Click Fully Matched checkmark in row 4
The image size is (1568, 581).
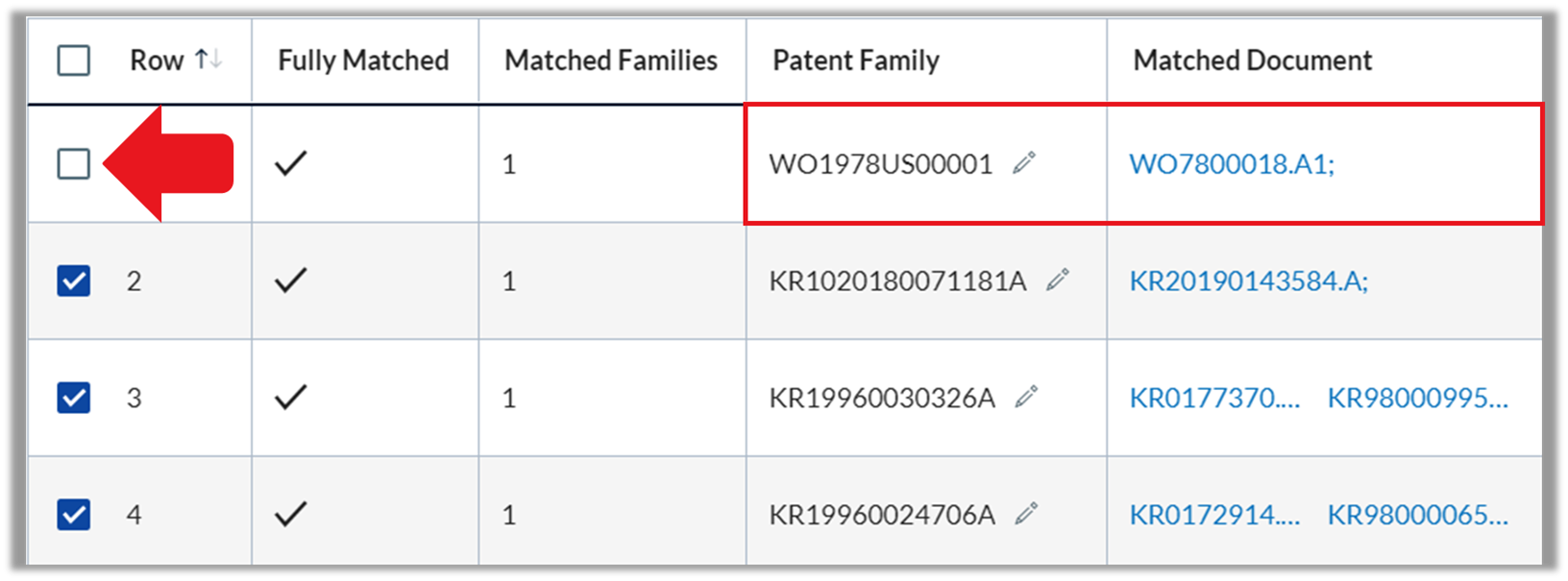coord(290,515)
